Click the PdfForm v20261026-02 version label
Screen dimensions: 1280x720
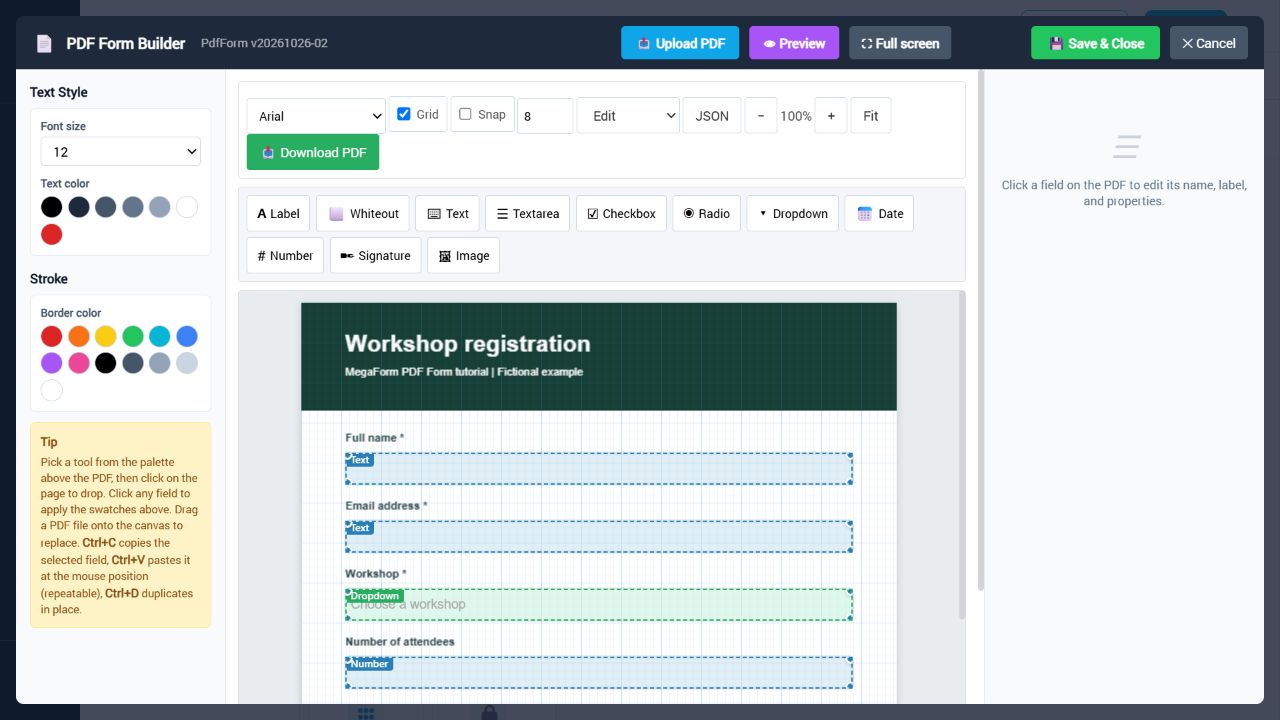pyautogui.click(x=264, y=43)
